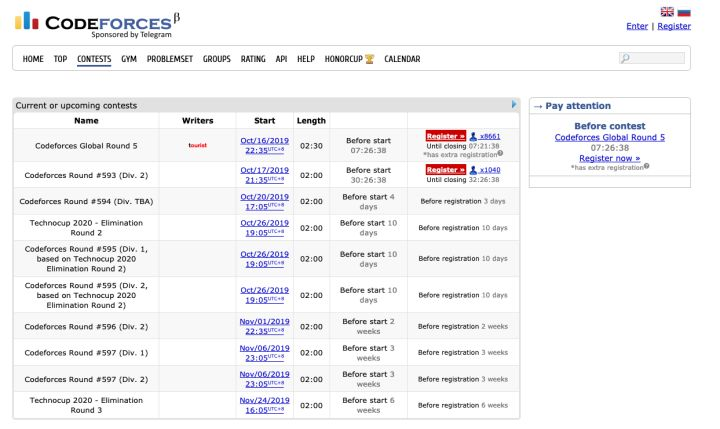Open the GYM menu item

[129, 59]
